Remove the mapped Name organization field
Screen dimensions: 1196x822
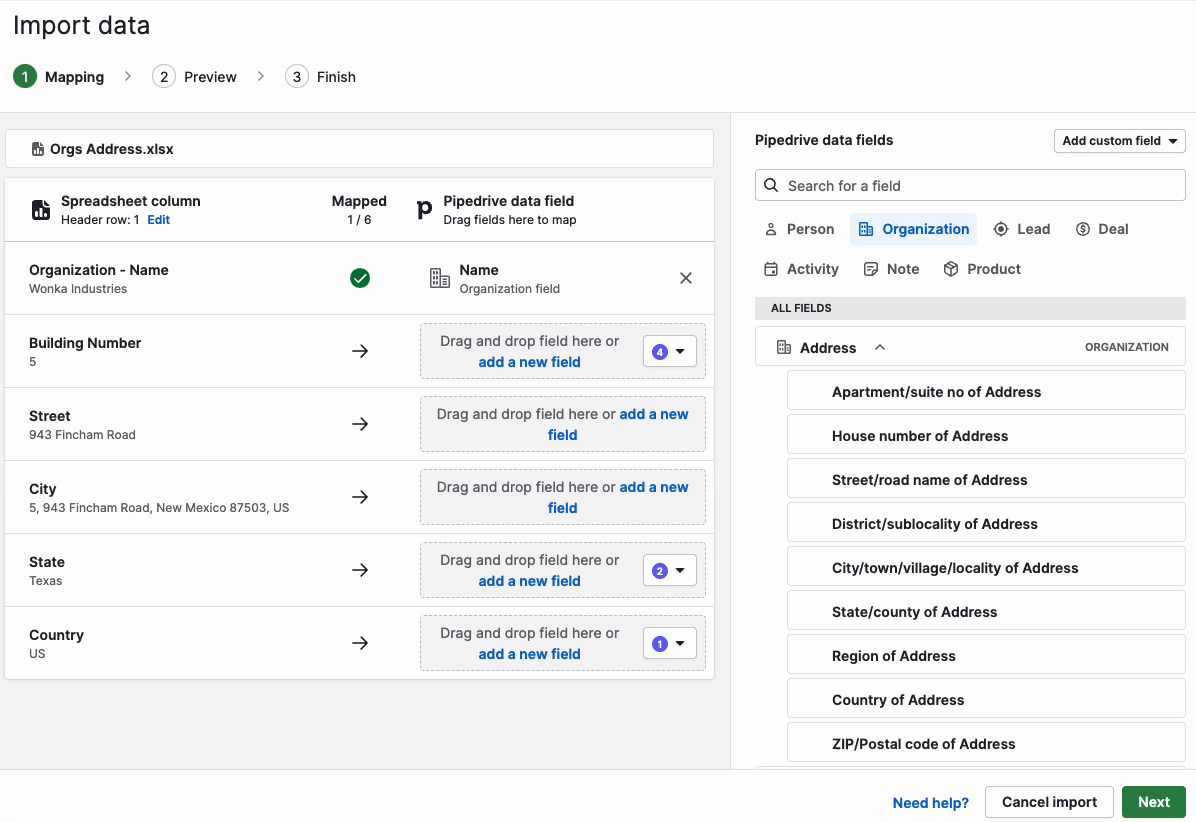(x=686, y=278)
